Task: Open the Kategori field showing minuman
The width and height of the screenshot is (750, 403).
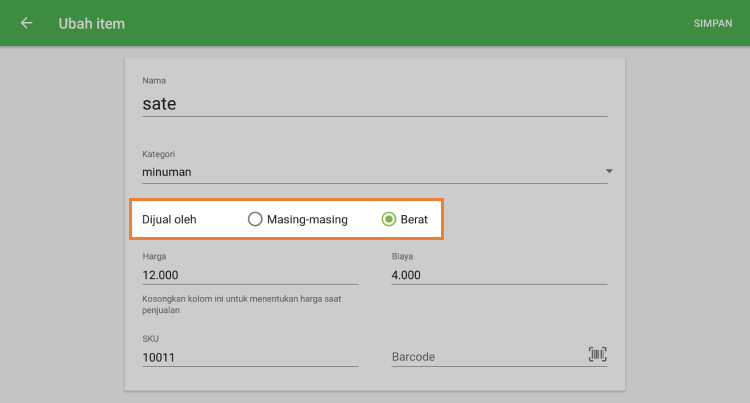Action: pos(370,172)
